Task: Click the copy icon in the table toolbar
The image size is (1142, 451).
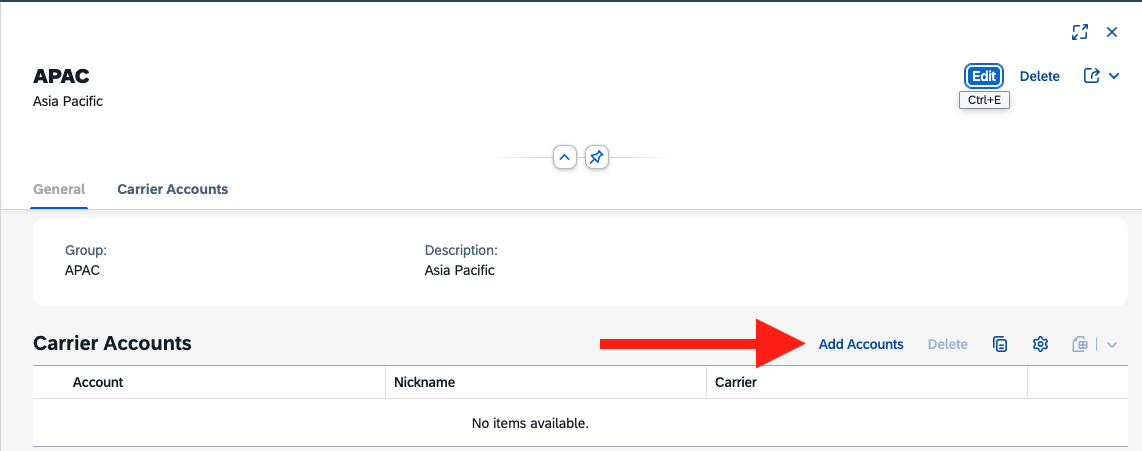Action: click(x=1000, y=345)
